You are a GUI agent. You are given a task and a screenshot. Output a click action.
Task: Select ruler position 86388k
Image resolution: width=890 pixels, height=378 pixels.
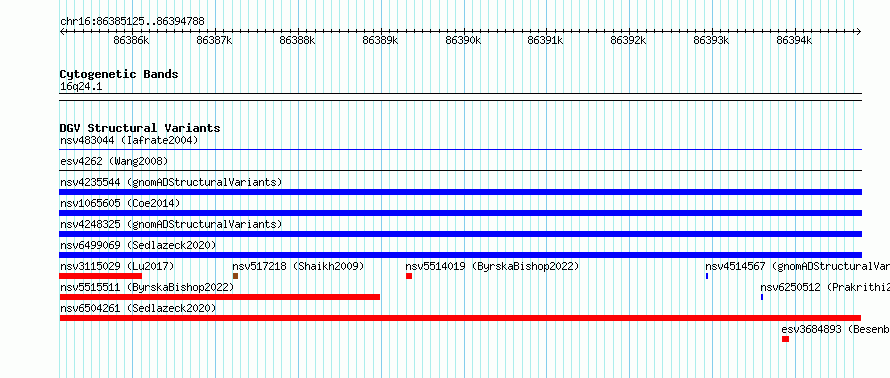click(297, 40)
